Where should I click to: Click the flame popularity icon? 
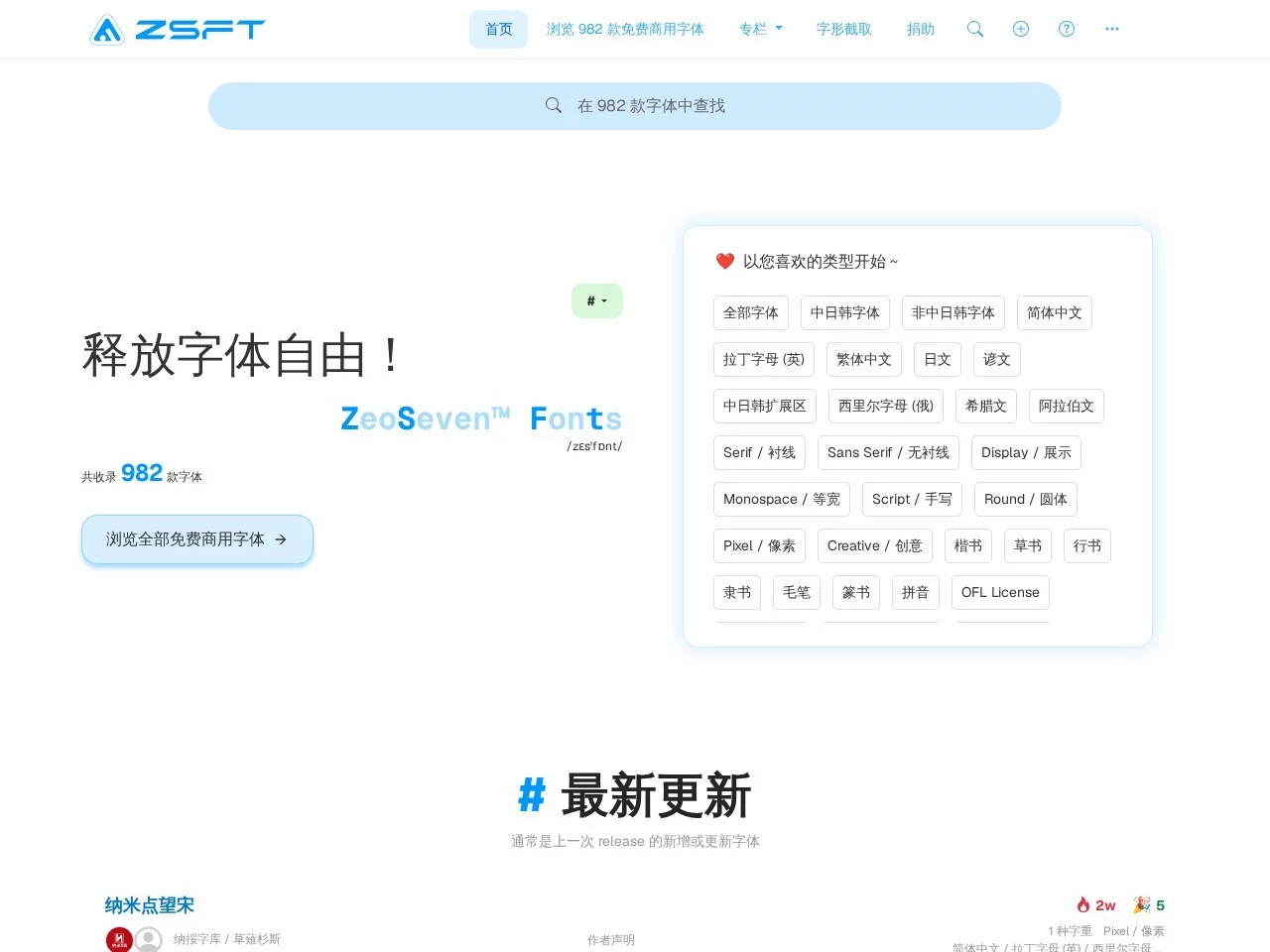1083,905
